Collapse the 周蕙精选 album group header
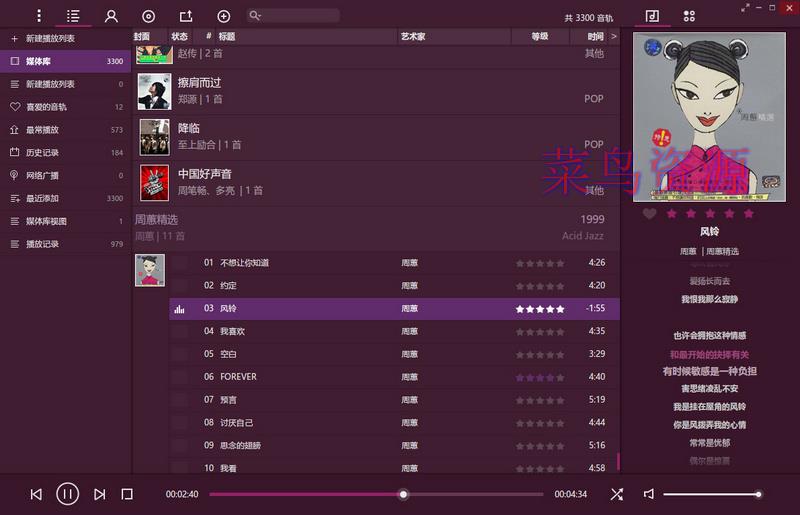Image resolution: width=800 pixels, height=515 pixels. 376,227
